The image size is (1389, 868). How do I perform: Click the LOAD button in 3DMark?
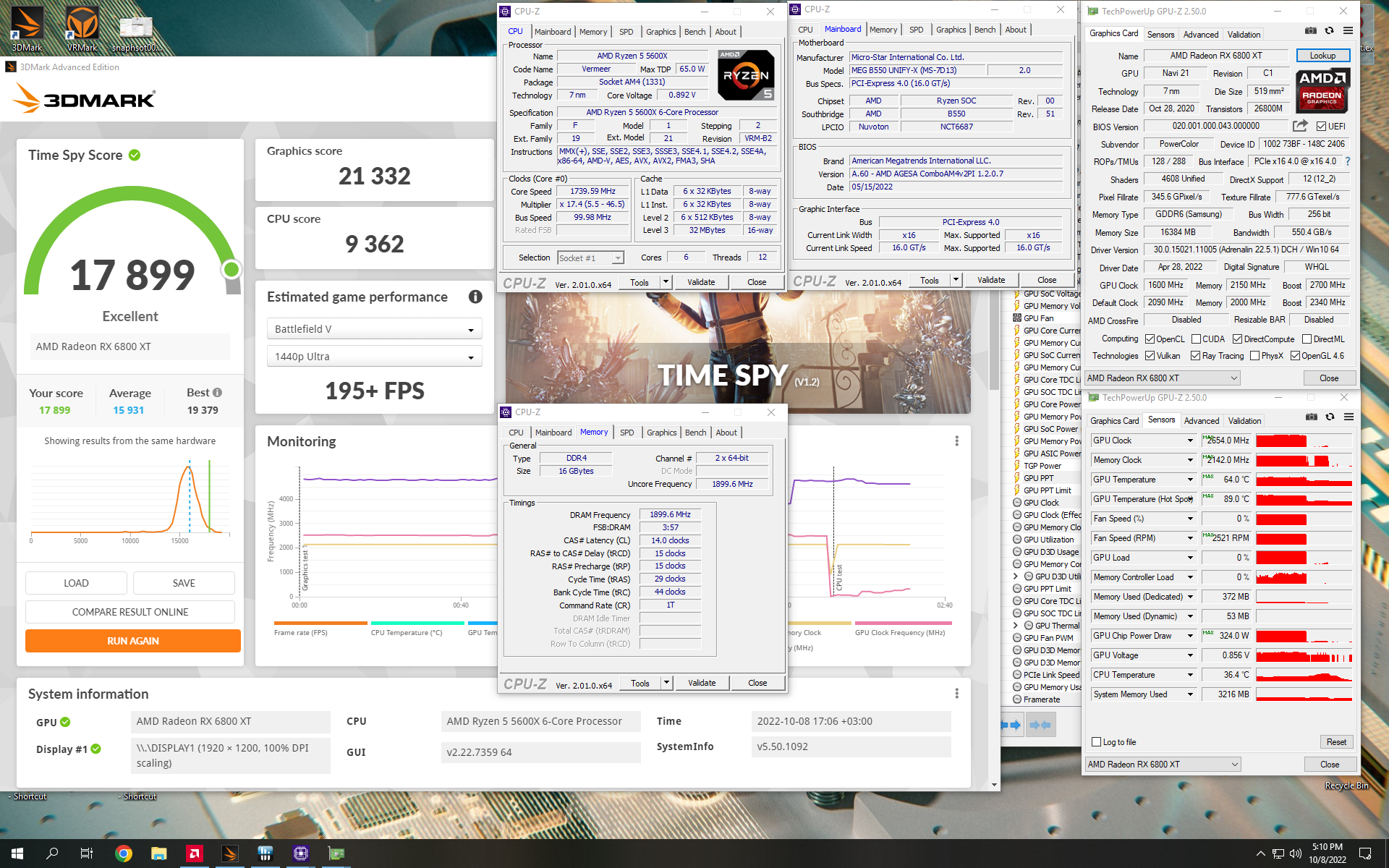pos(76,583)
